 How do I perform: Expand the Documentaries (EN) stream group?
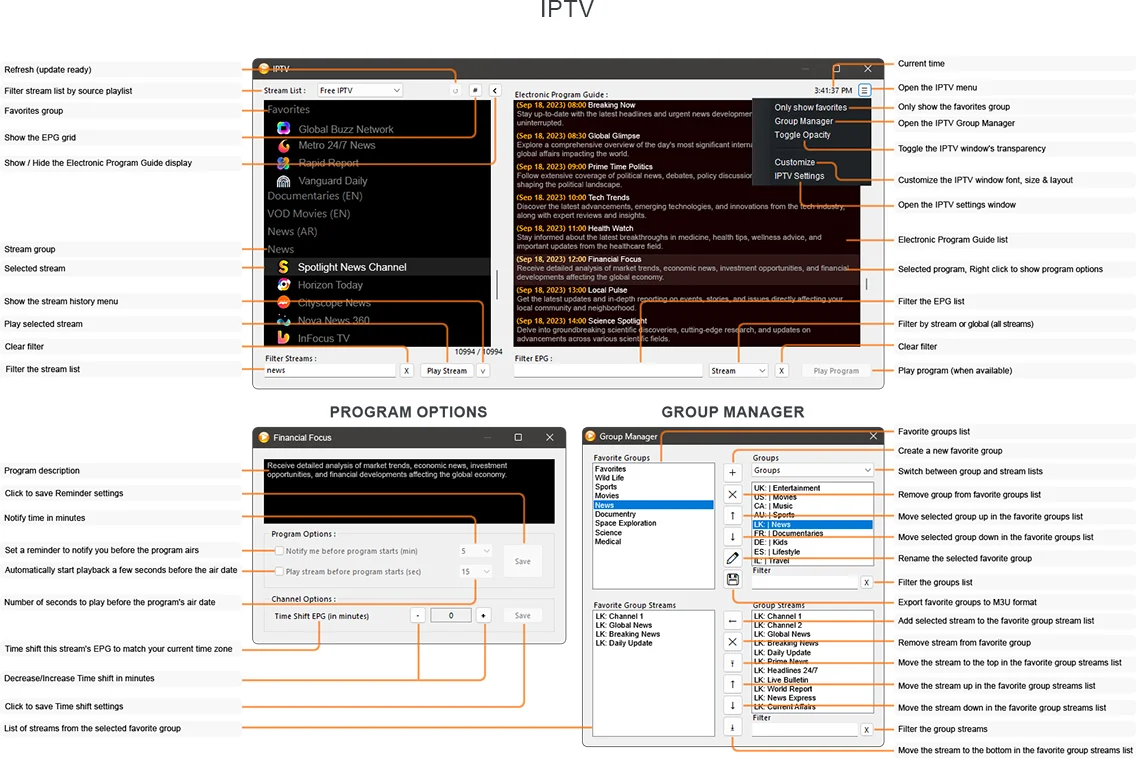point(314,196)
